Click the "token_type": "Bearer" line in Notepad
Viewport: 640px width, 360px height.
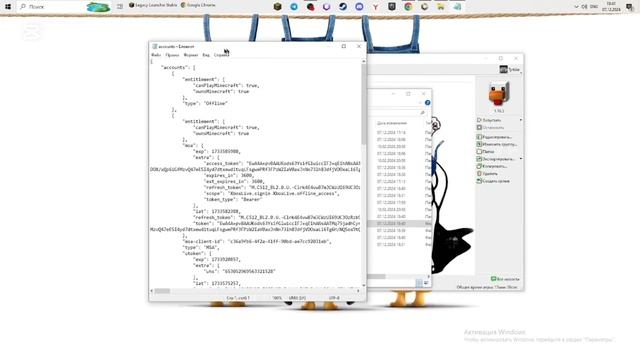233,200
